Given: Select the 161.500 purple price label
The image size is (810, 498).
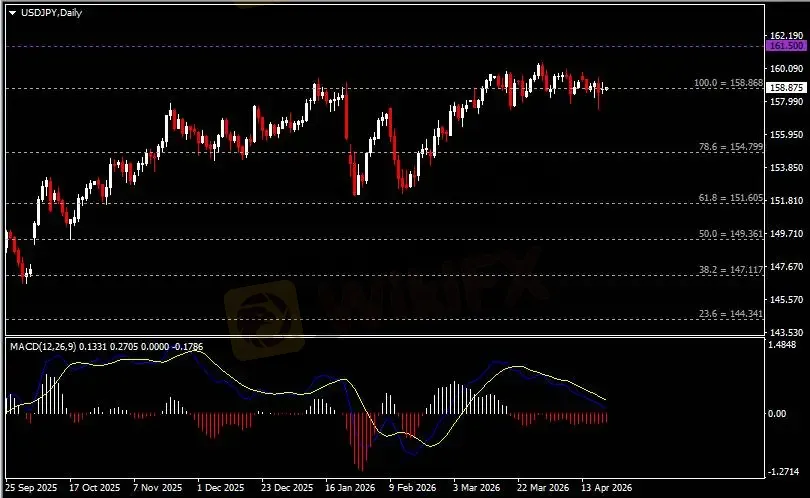Looking at the screenshot, I should pos(786,46).
